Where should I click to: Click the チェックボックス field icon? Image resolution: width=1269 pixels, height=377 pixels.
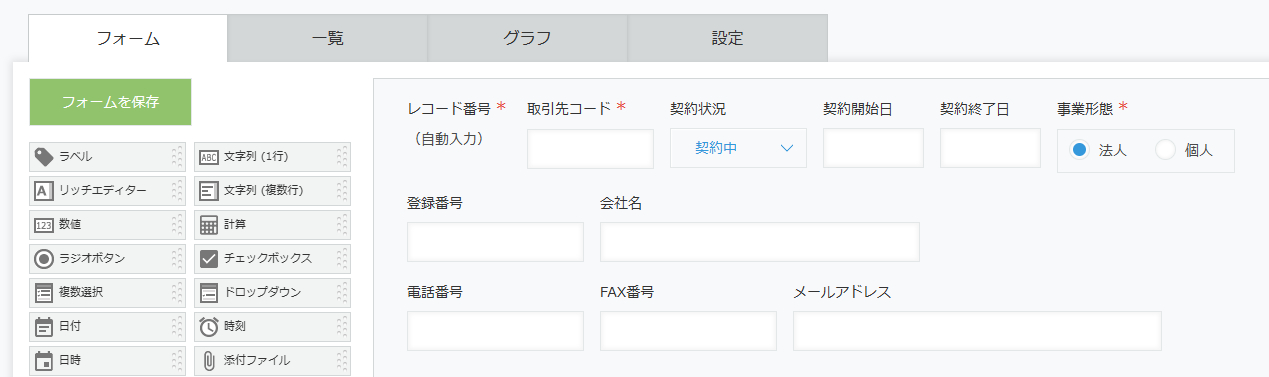tap(208, 258)
